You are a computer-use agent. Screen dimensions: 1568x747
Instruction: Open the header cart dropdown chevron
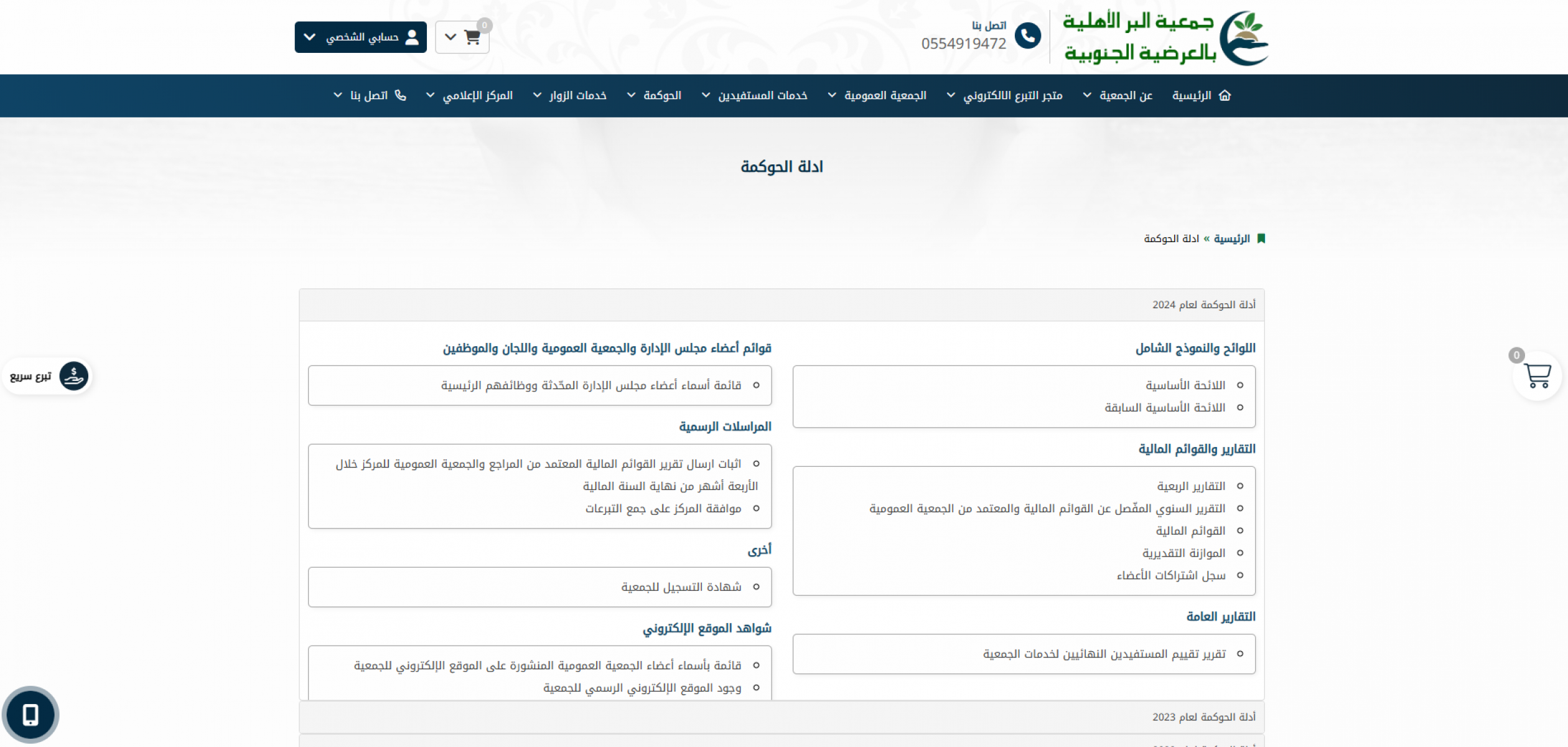450,37
